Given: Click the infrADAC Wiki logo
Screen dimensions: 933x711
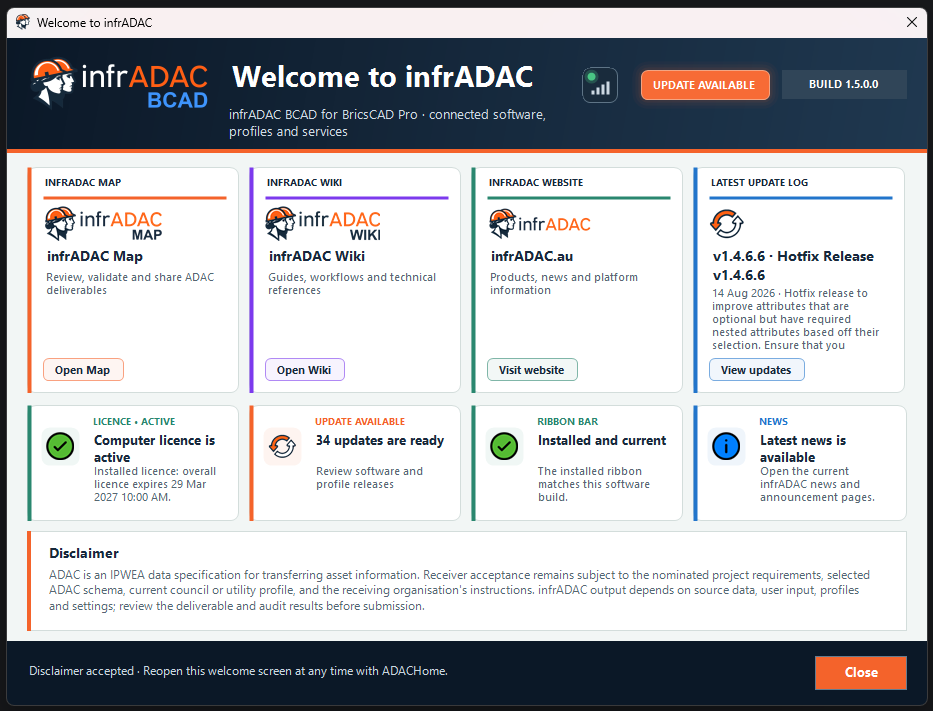Looking at the screenshot, I should click(x=324, y=224).
